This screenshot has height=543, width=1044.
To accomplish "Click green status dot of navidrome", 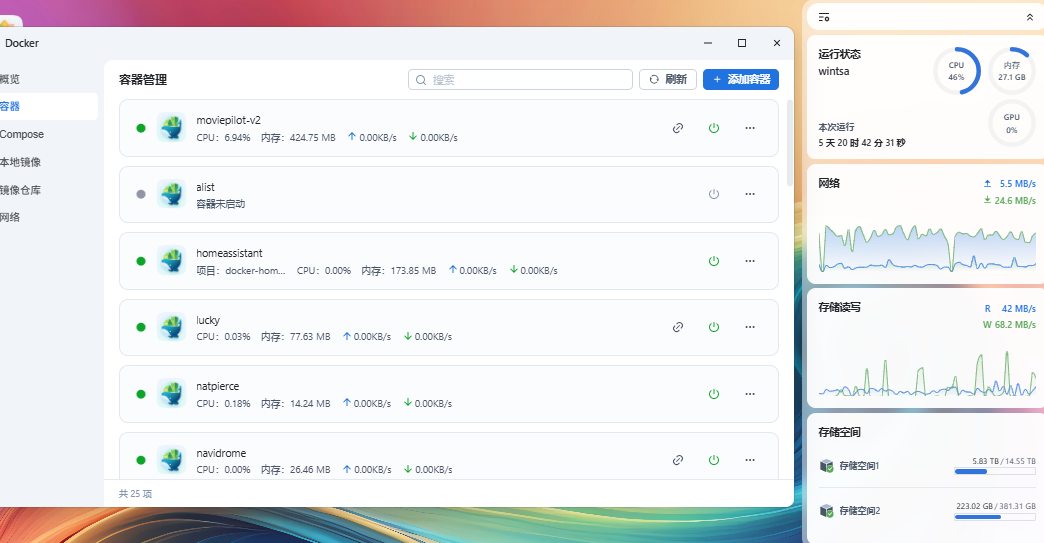I will pos(140,460).
